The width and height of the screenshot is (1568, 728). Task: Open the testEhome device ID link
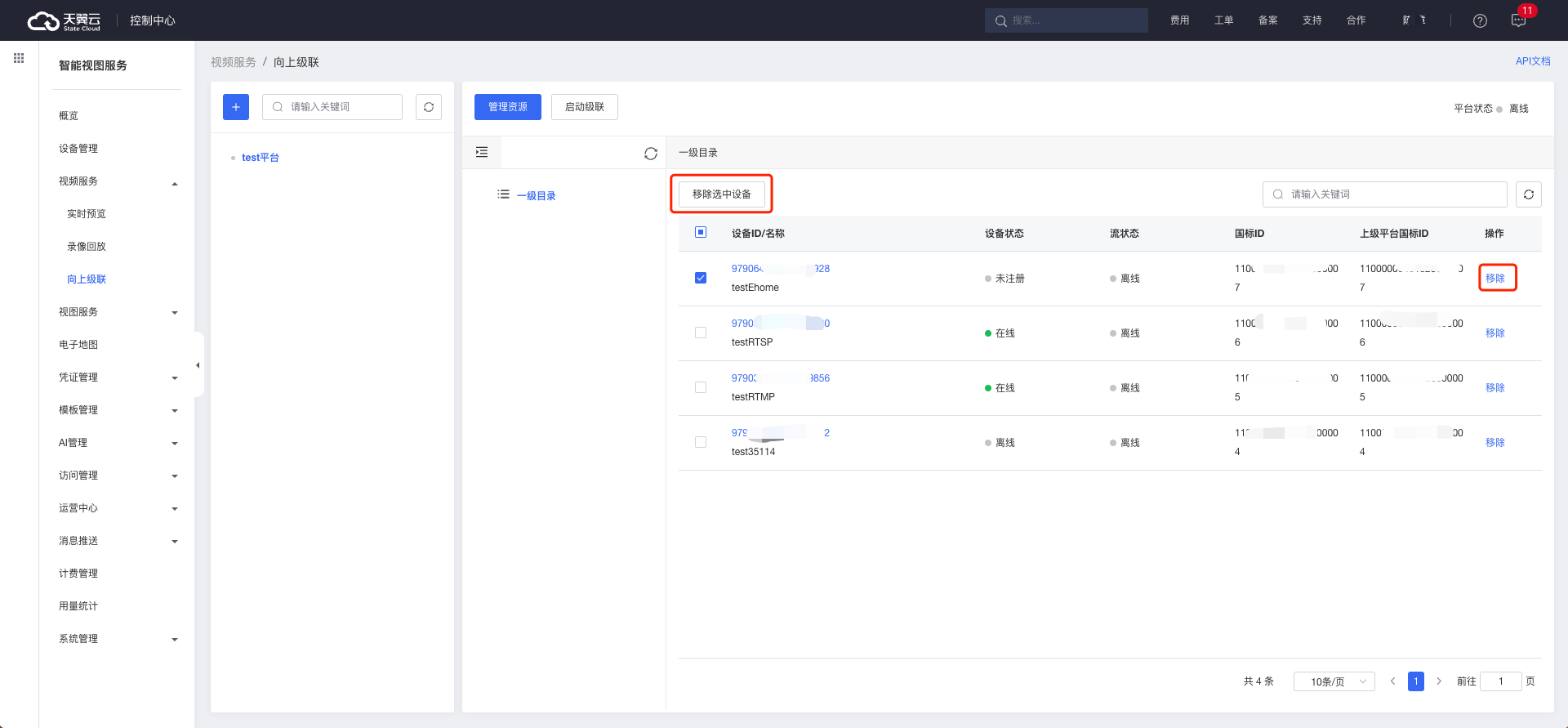(781, 269)
